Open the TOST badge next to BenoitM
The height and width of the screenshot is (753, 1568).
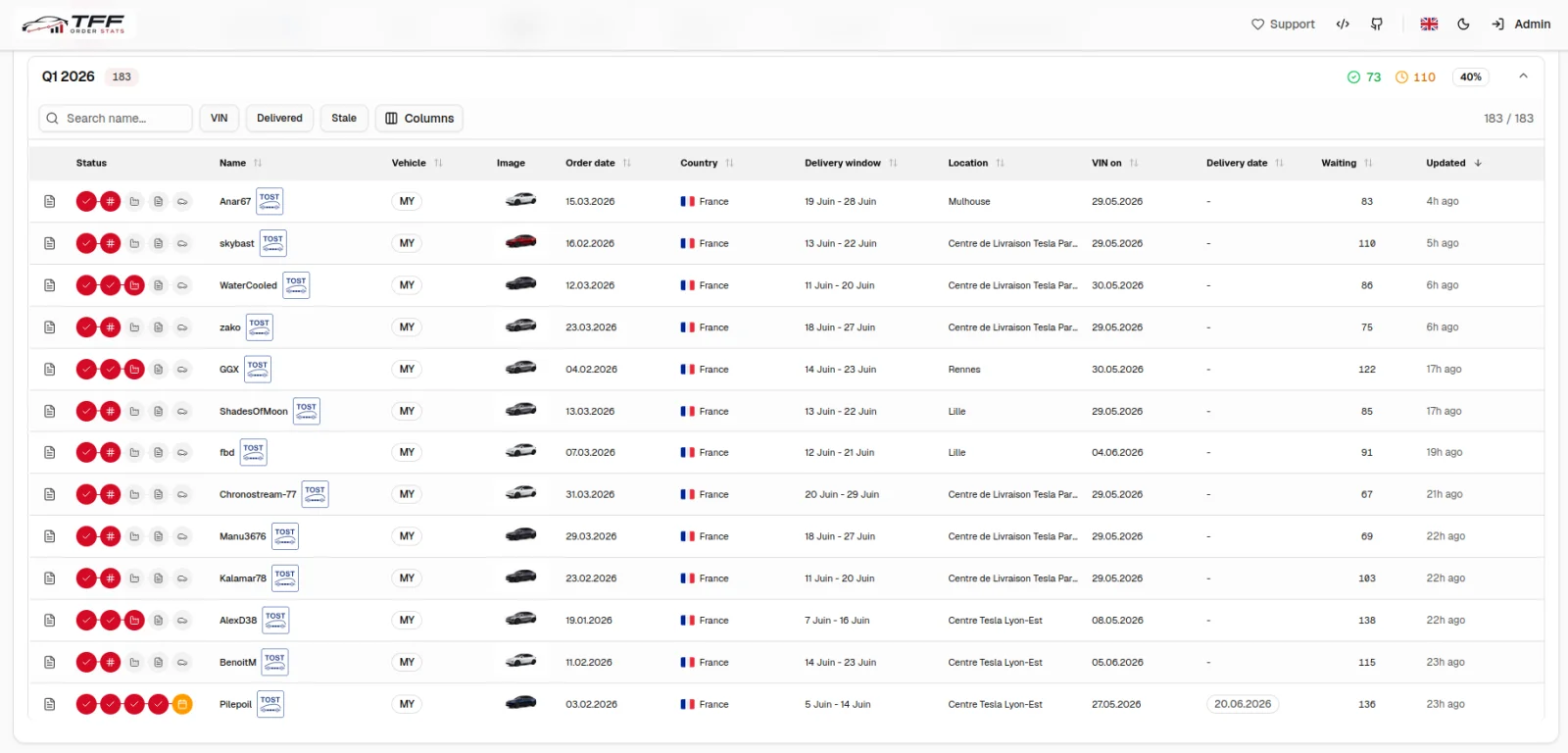point(274,662)
